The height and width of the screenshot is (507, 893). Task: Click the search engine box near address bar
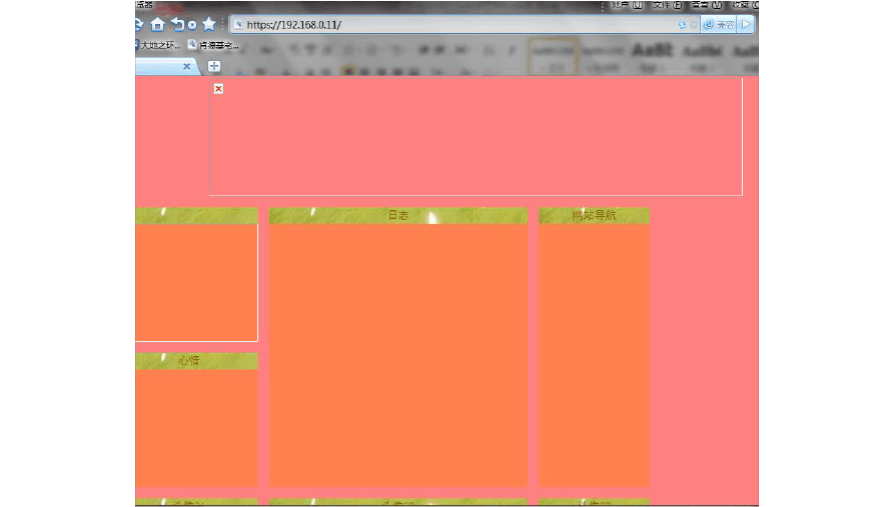coord(719,24)
